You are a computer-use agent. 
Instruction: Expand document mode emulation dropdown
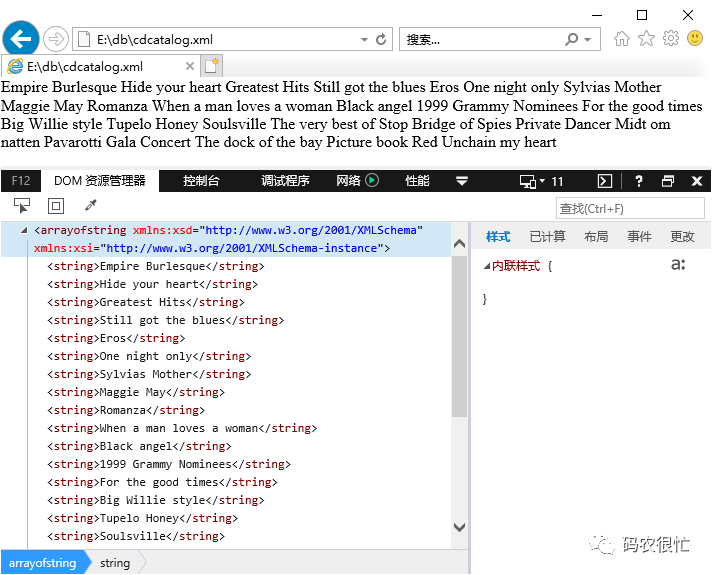coord(541,181)
